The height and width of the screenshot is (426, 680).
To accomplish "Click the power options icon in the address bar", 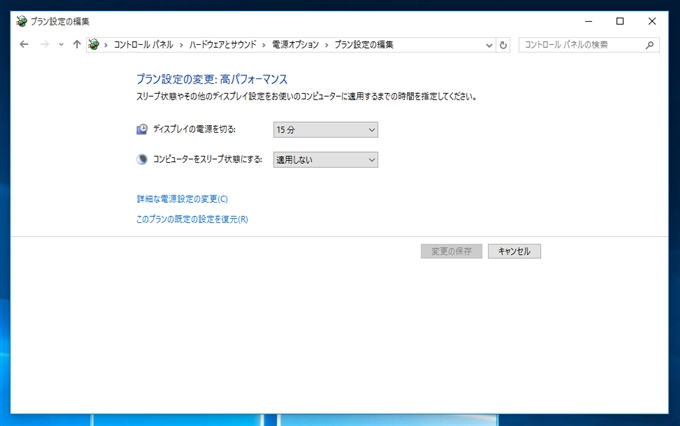I will pos(94,44).
